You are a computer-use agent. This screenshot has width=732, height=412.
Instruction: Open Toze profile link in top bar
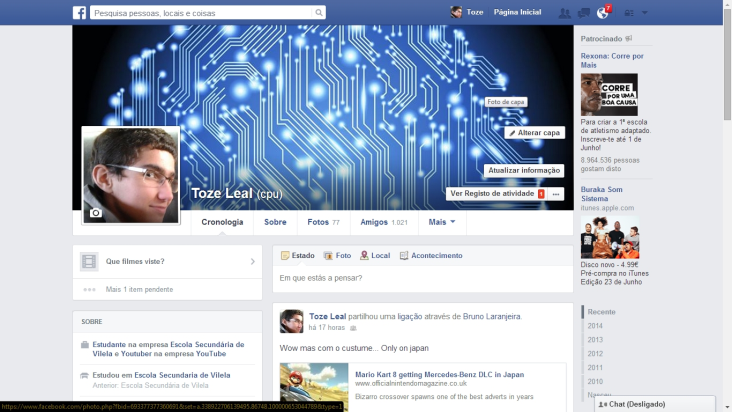pos(467,13)
